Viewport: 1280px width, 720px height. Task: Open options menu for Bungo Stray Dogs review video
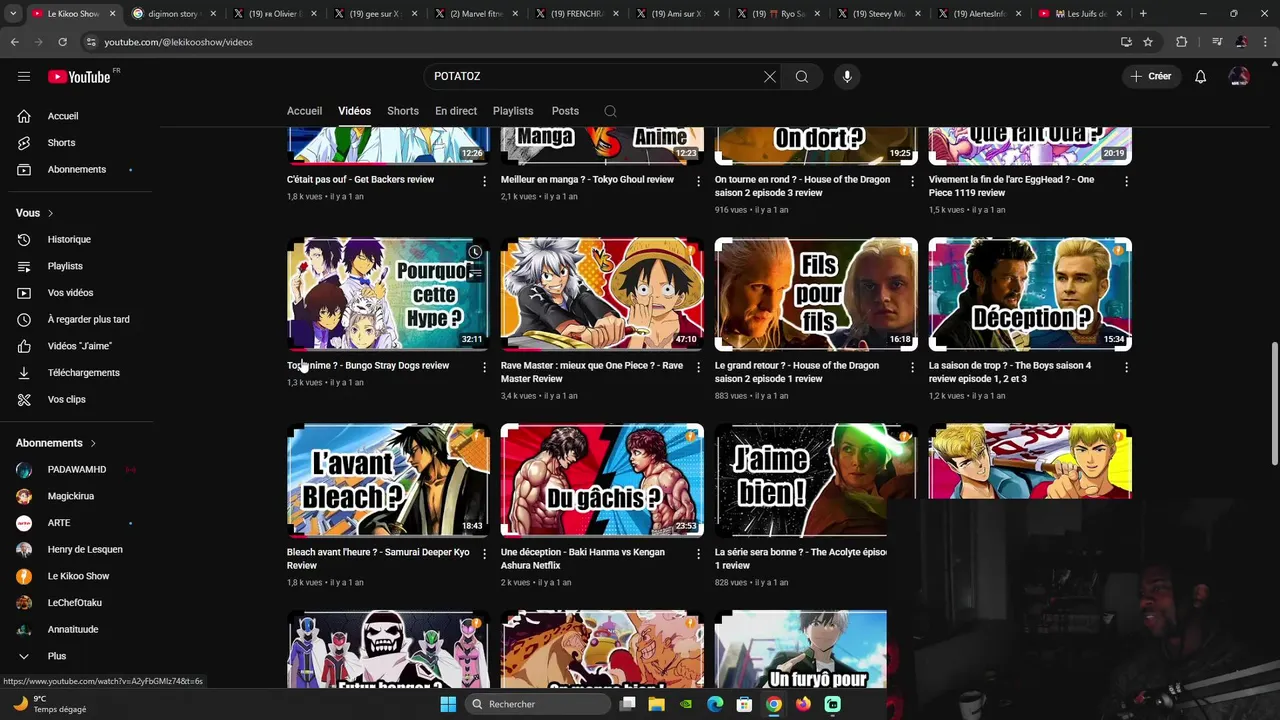click(x=484, y=367)
